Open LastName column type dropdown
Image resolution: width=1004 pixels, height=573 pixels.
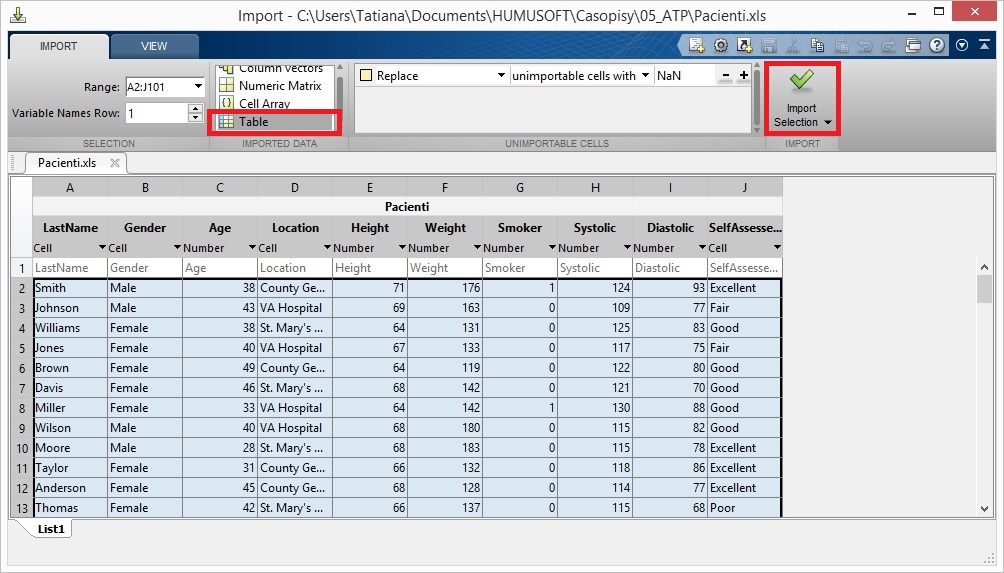point(102,248)
